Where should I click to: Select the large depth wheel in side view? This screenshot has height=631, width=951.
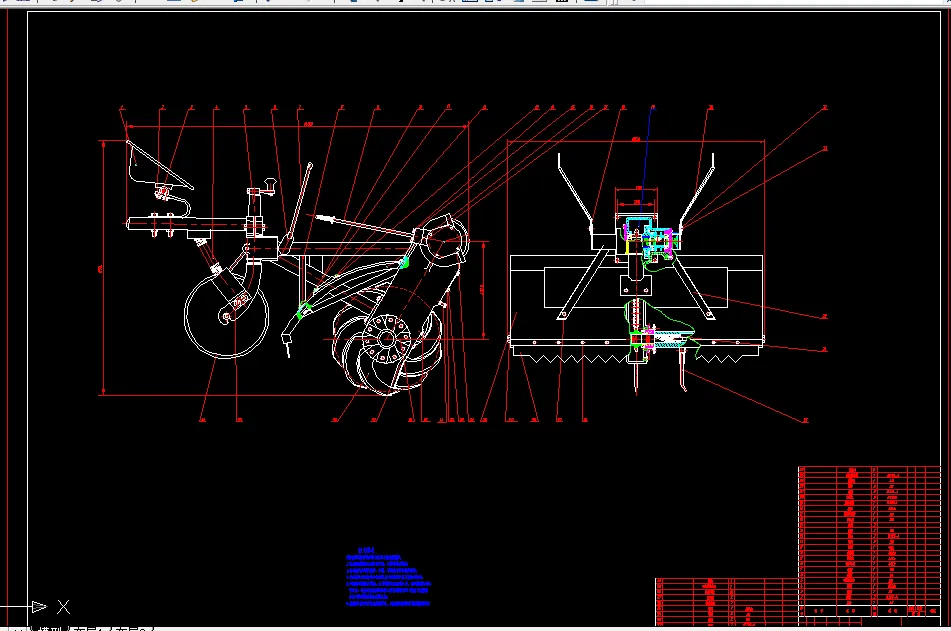tap(226, 316)
